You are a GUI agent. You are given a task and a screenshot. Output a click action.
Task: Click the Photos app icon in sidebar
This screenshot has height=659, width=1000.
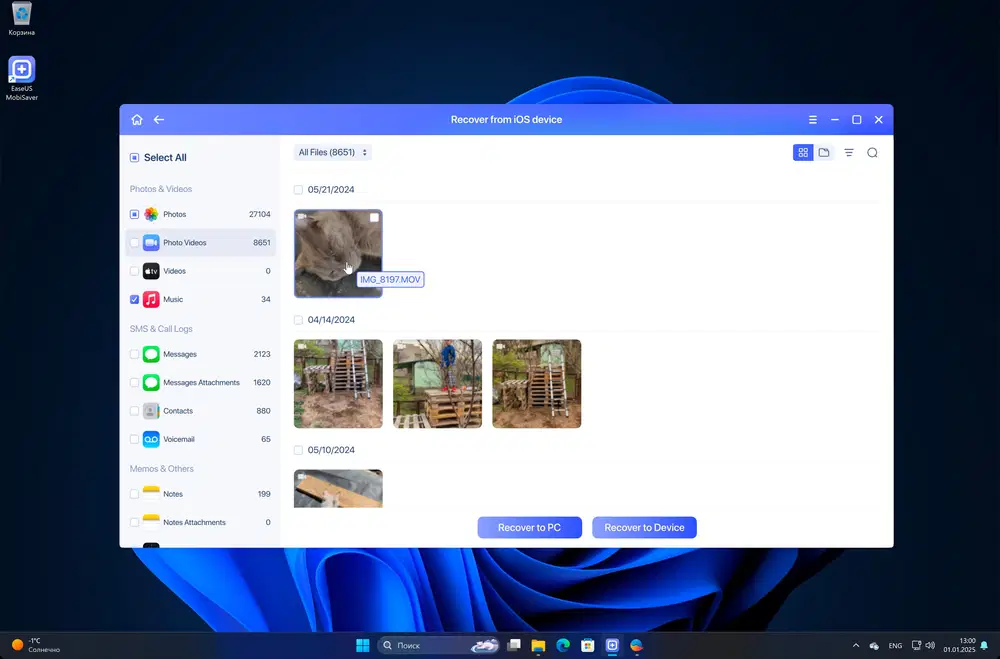151,214
